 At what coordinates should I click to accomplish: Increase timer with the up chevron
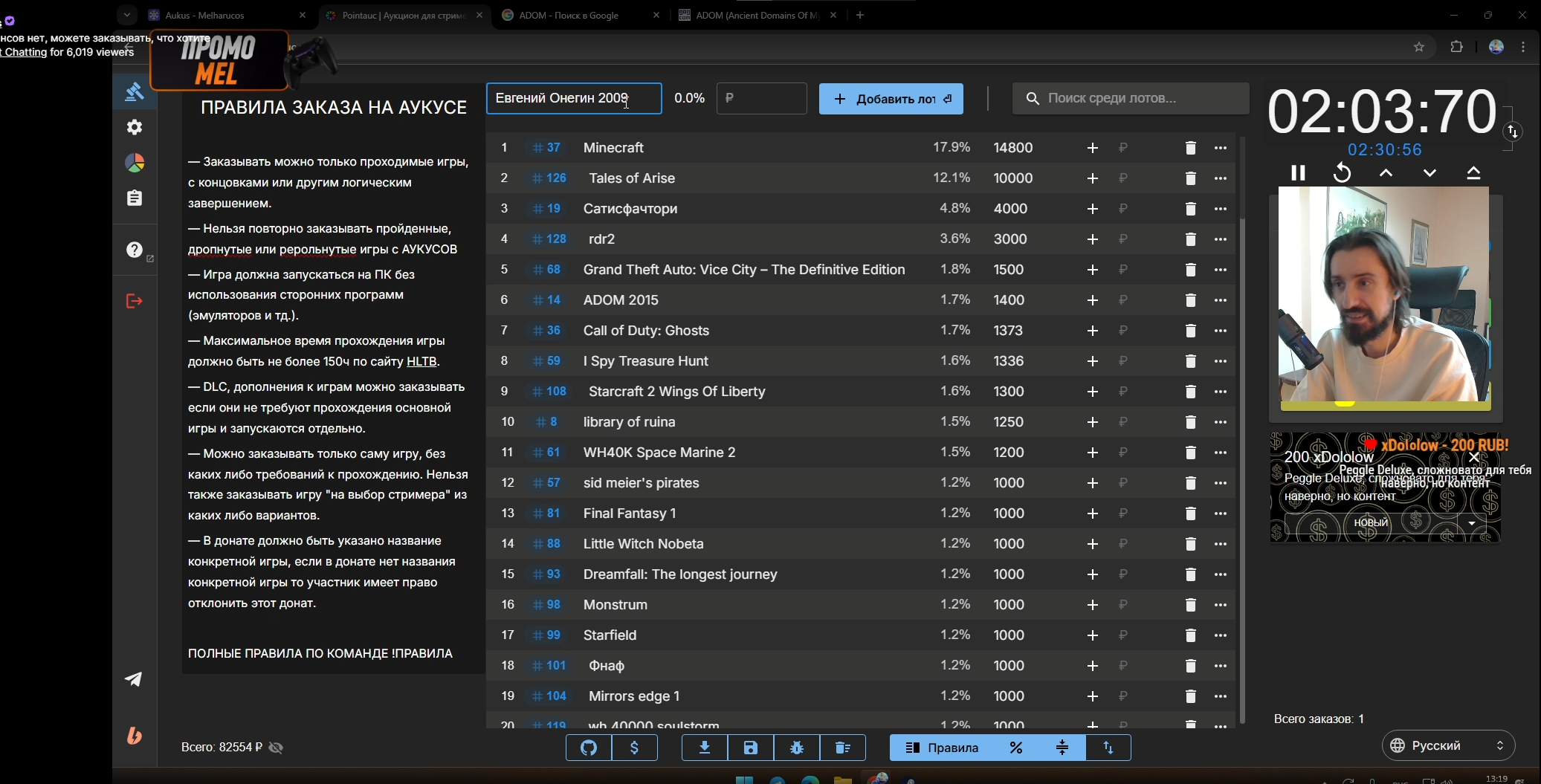click(1386, 173)
